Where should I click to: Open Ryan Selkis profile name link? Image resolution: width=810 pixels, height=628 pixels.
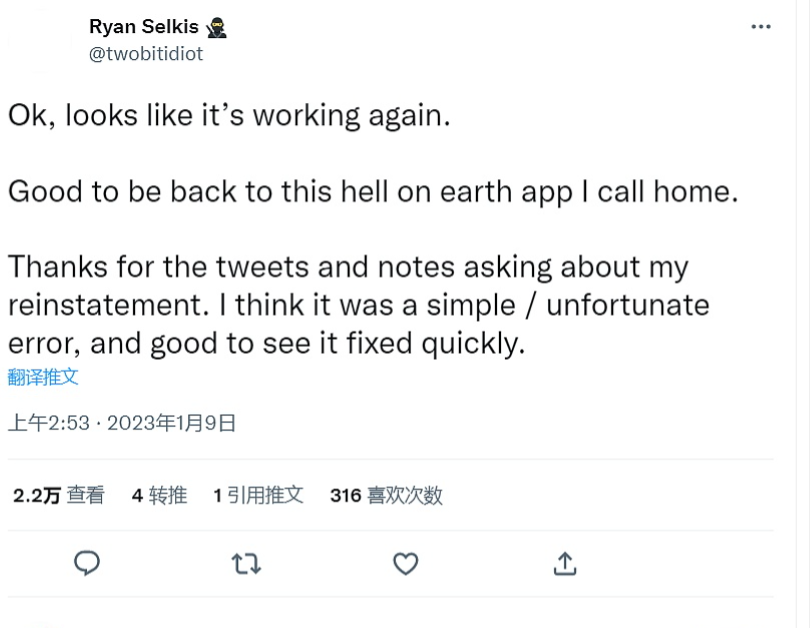tap(143, 27)
